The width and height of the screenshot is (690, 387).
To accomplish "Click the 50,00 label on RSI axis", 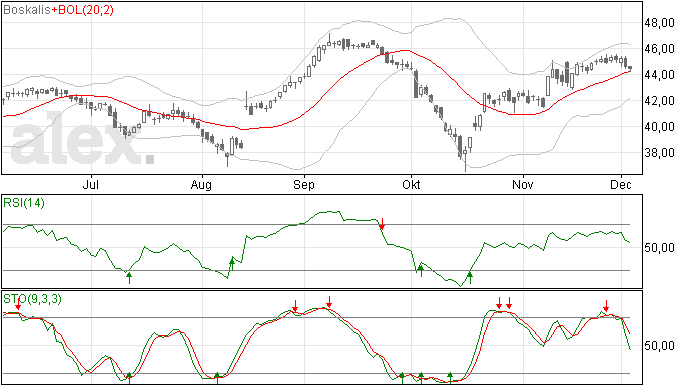I will point(659,248).
